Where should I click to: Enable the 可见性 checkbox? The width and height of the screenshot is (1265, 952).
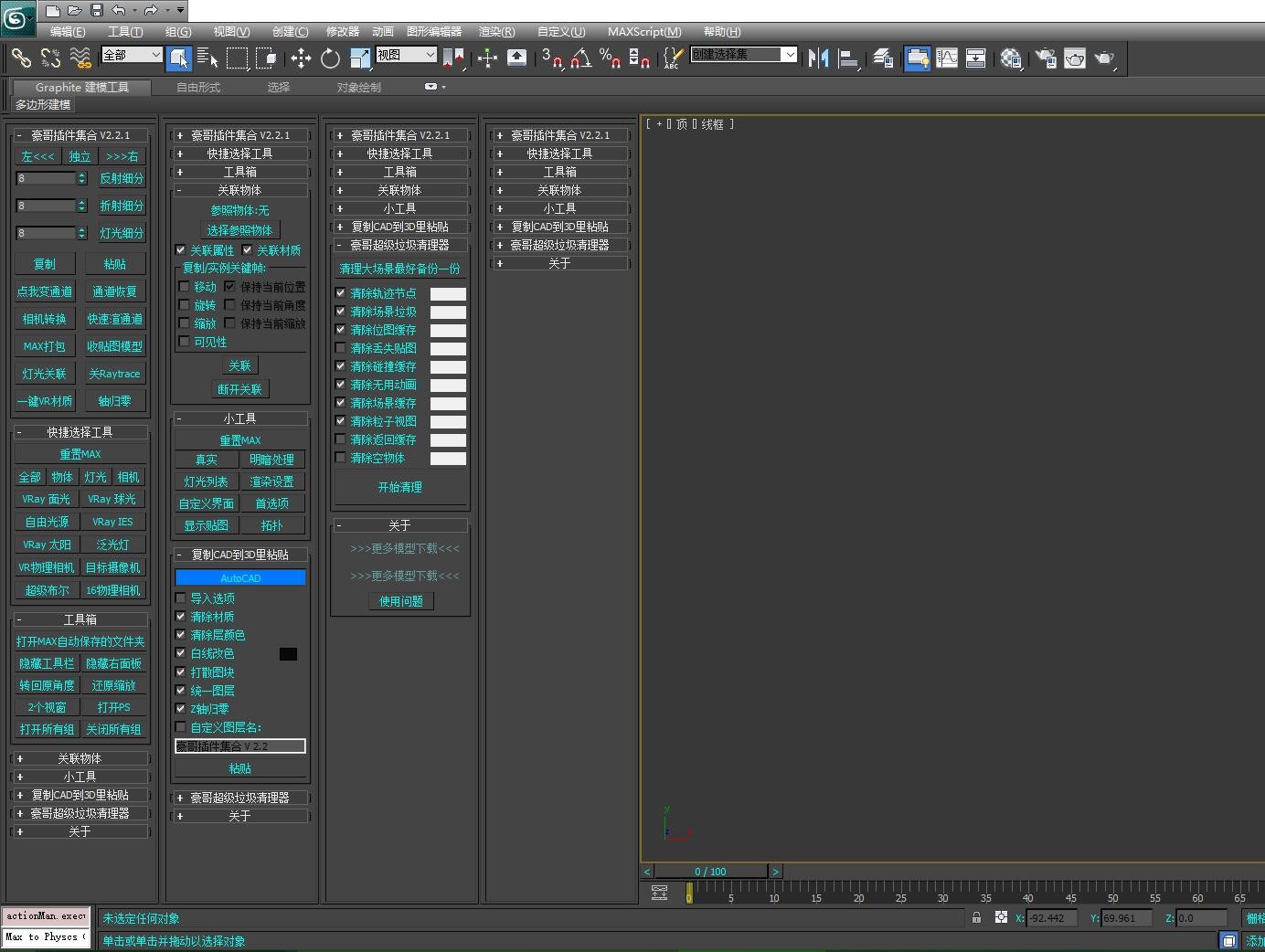pos(185,341)
